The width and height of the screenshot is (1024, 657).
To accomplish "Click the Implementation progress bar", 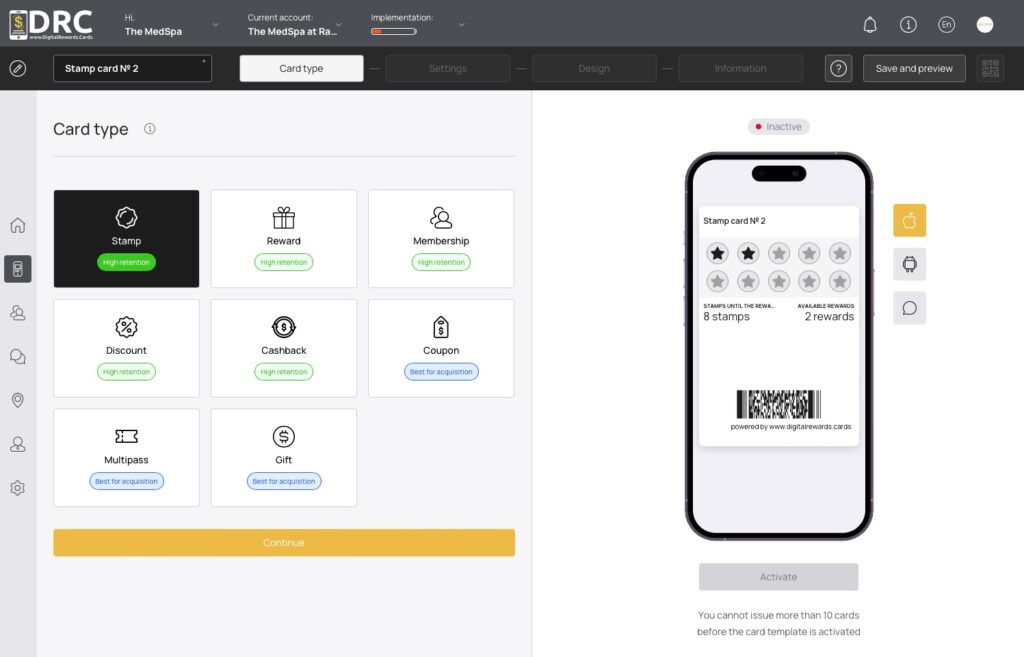I will (394, 31).
